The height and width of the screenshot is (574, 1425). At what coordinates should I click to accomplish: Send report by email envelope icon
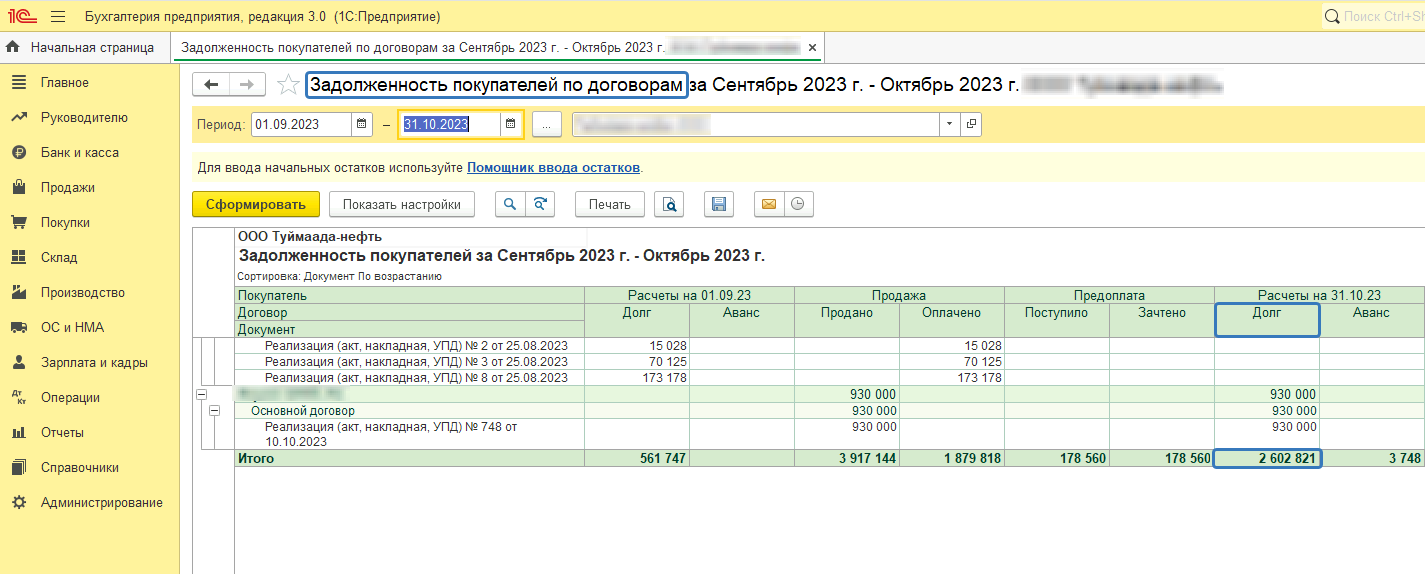click(769, 204)
